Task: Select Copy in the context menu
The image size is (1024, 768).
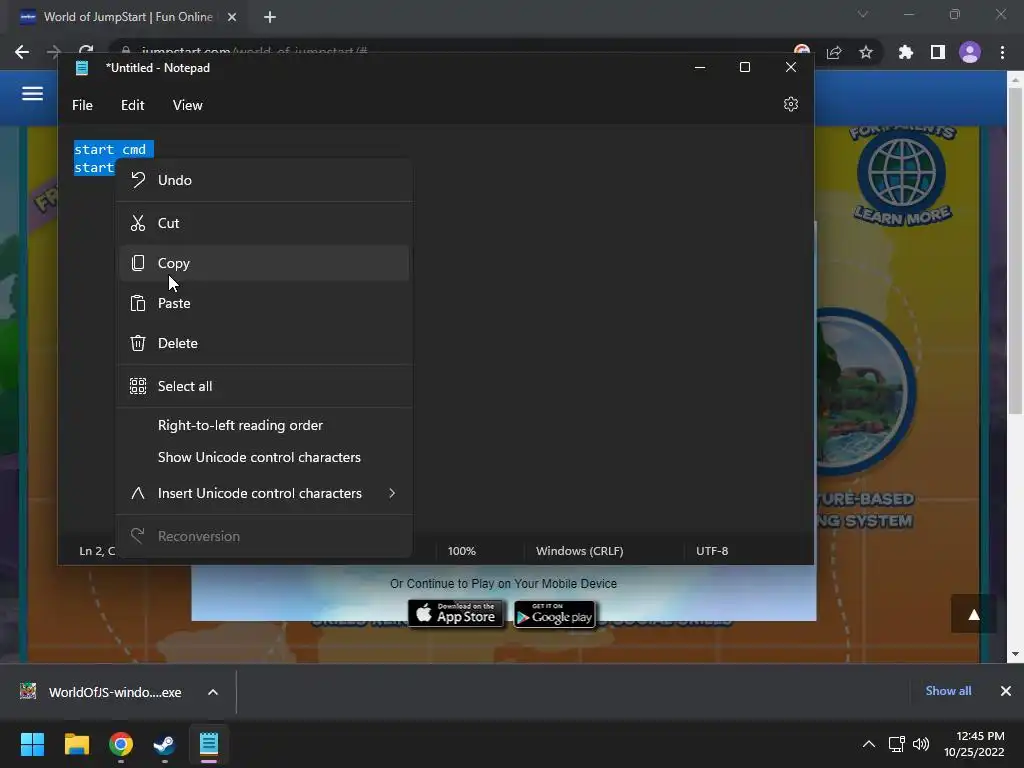Action: [x=264, y=263]
